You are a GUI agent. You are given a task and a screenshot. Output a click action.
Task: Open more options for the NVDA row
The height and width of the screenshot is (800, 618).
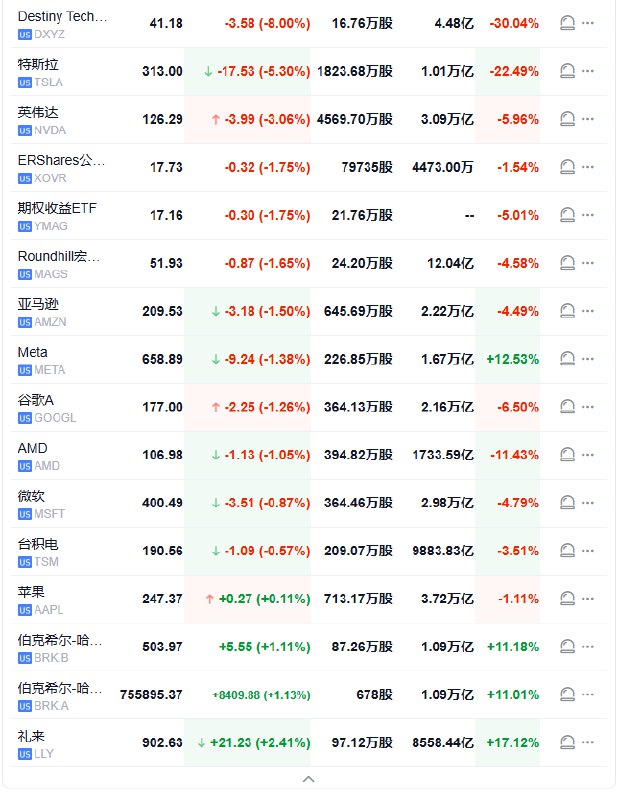click(588, 119)
